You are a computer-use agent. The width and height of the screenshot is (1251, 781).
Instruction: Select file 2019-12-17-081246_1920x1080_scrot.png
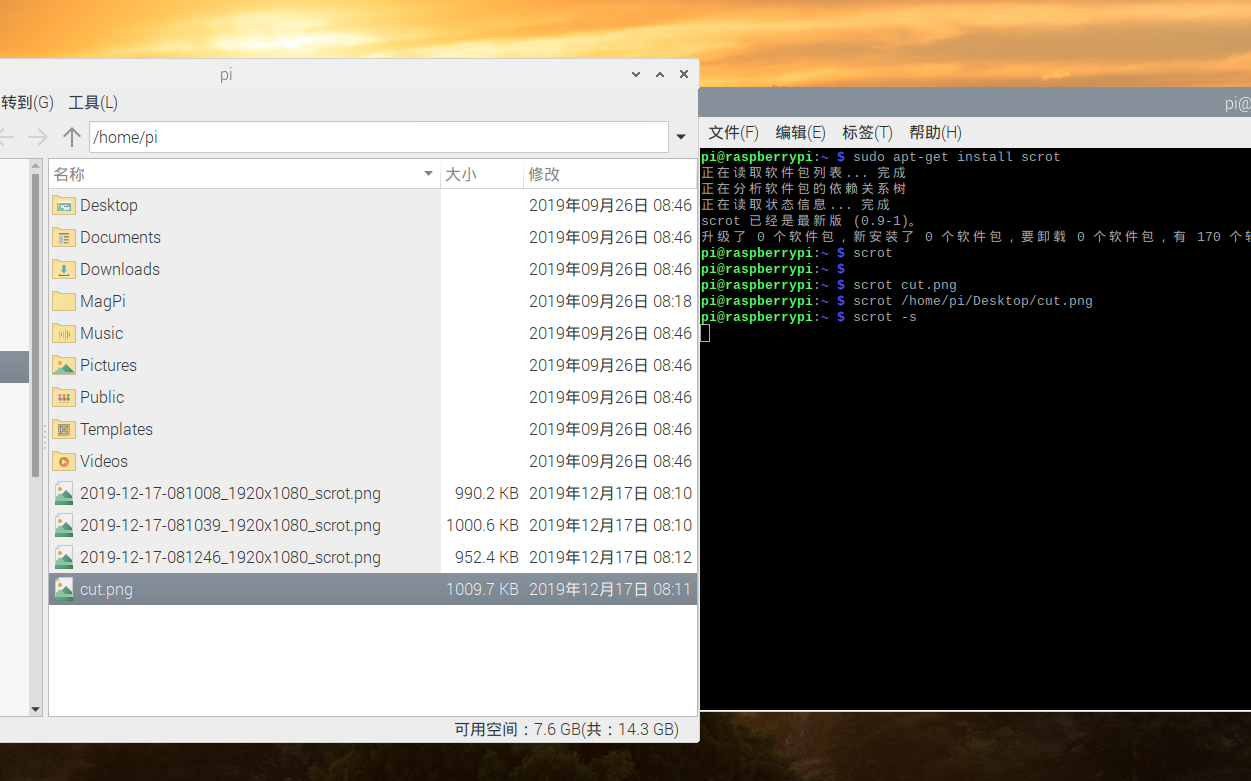(230, 557)
